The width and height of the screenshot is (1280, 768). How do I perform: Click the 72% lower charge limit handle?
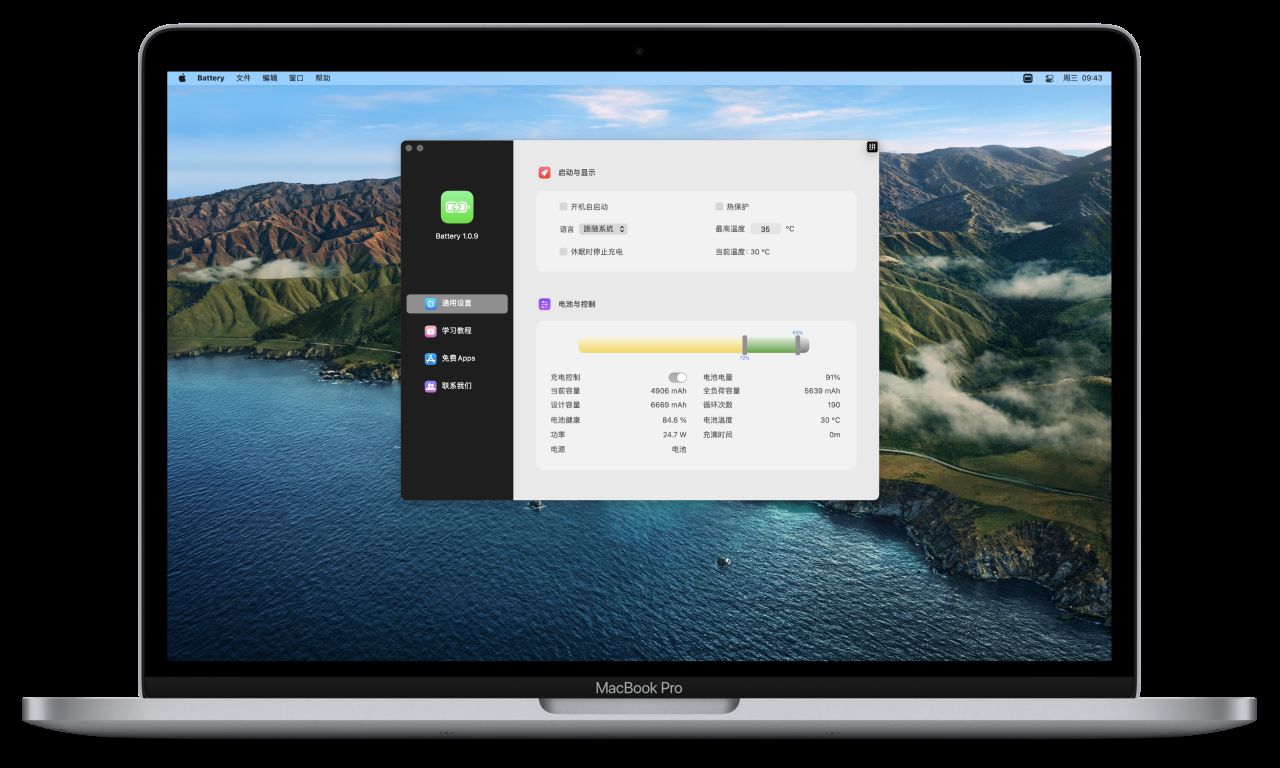pyautogui.click(x=744, y=345)
